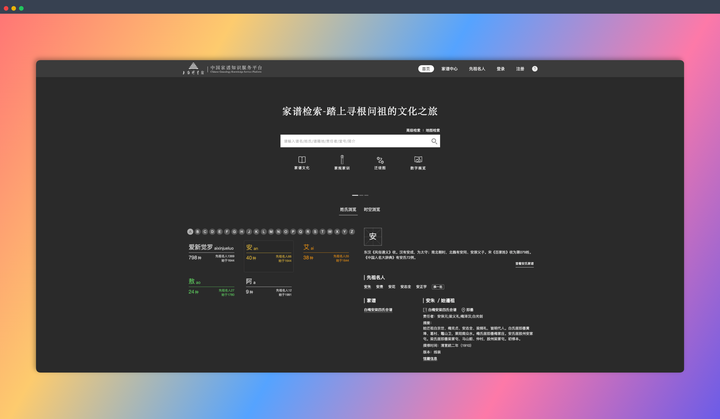Select letter M in the surname index
Image resolution: width=720 pixels, height=419 pixels.
coord(271,232)
